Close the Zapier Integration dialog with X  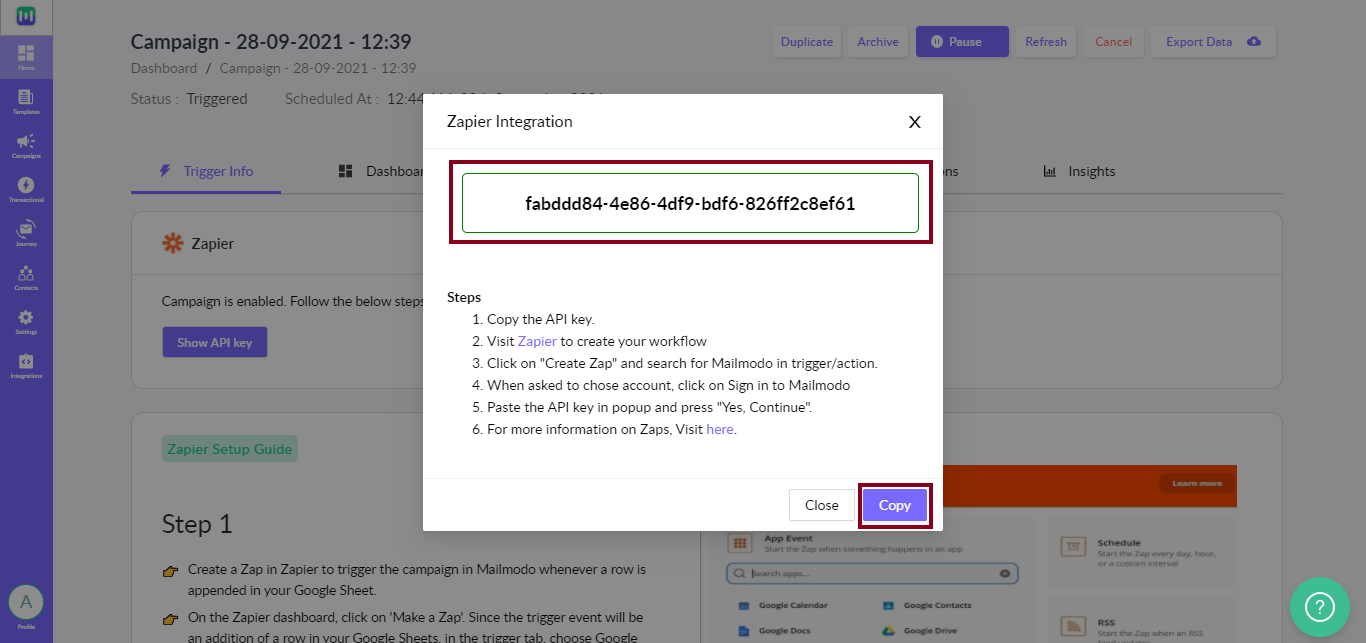(914, 122)
